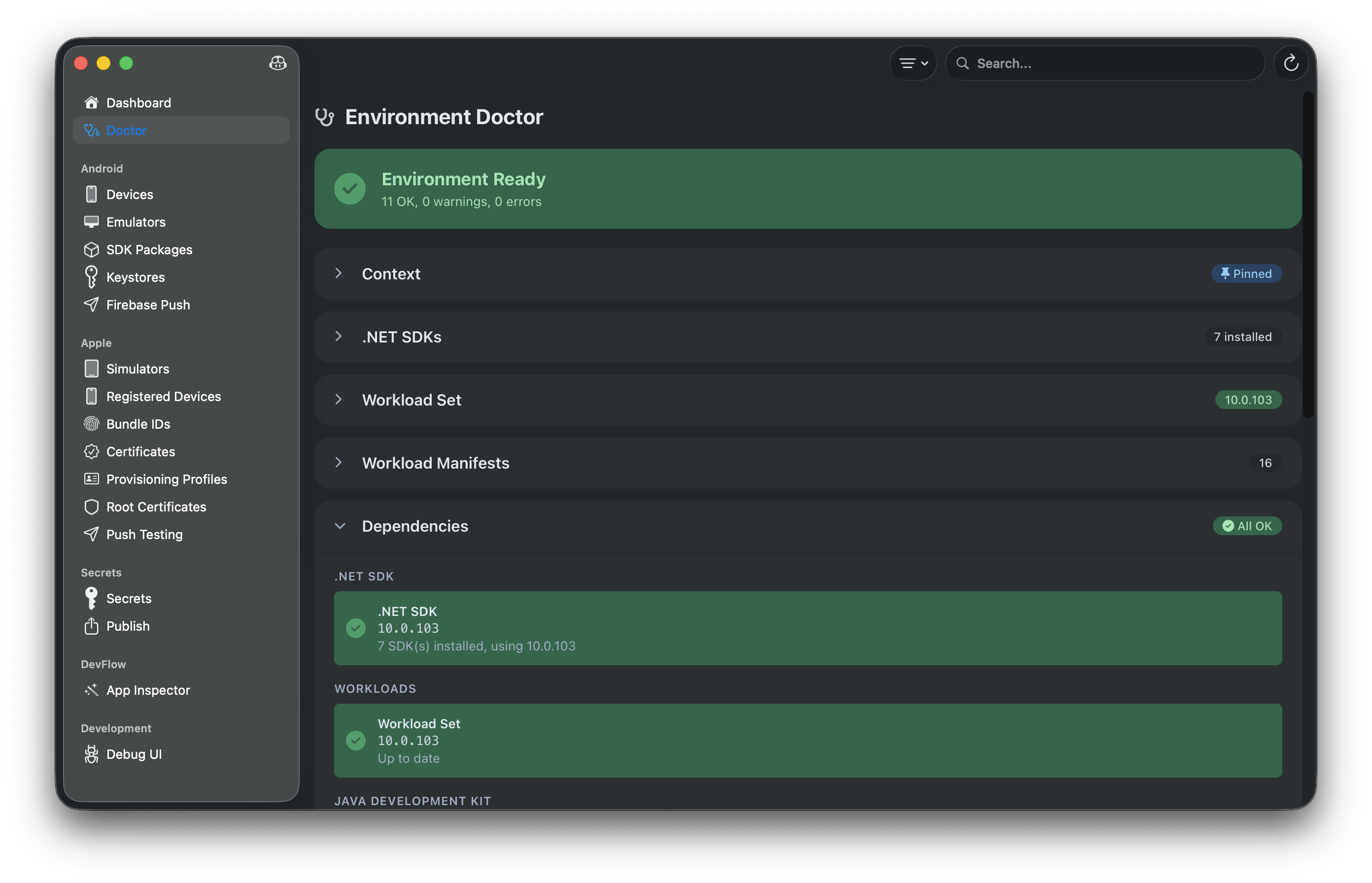
Task: Click the vertical scrollbar on the right
Action: pyautogui.click(x=1308, y=255)
